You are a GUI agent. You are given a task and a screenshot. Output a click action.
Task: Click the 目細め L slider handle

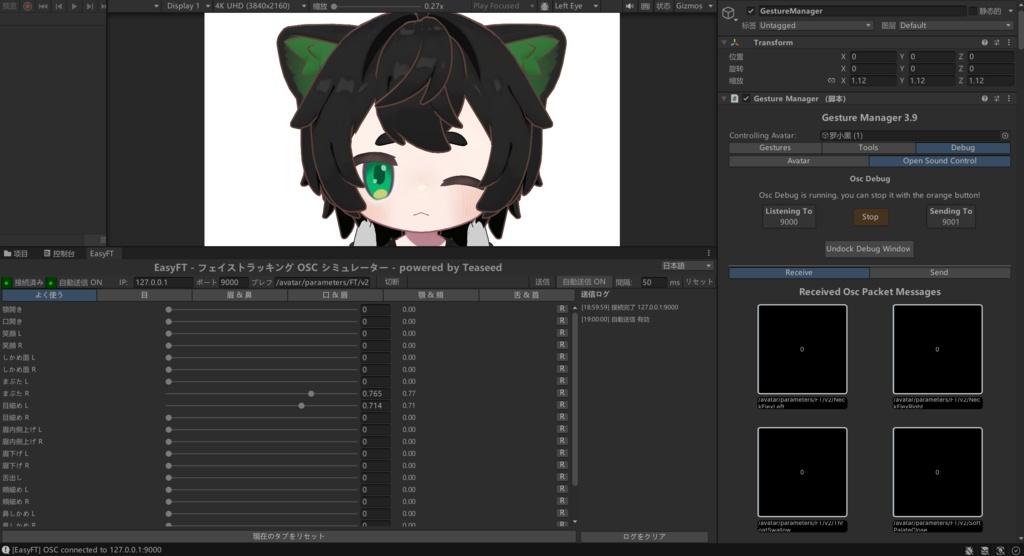(x=301, y=406)
